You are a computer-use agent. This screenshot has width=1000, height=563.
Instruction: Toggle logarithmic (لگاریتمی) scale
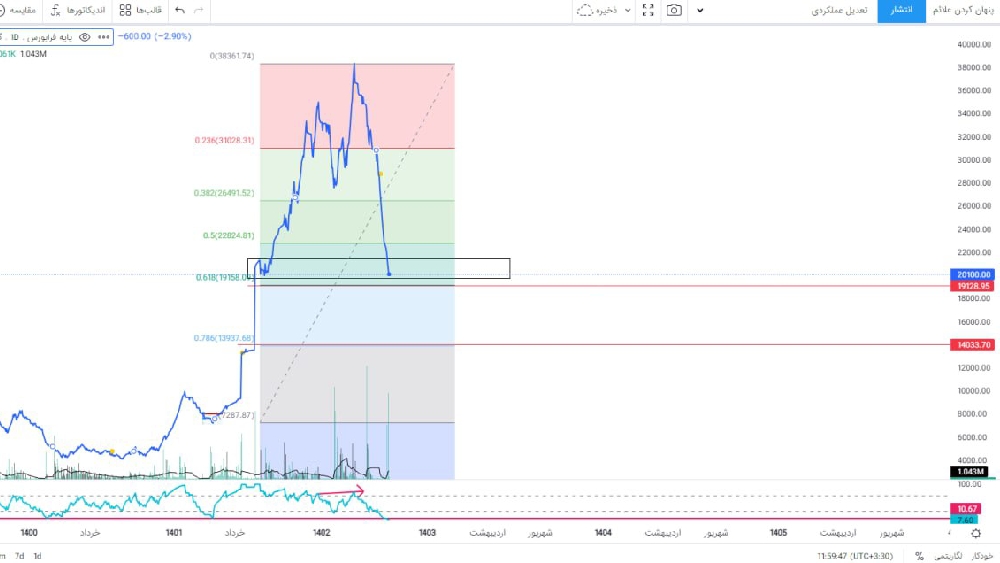click(x=949, y=556)
